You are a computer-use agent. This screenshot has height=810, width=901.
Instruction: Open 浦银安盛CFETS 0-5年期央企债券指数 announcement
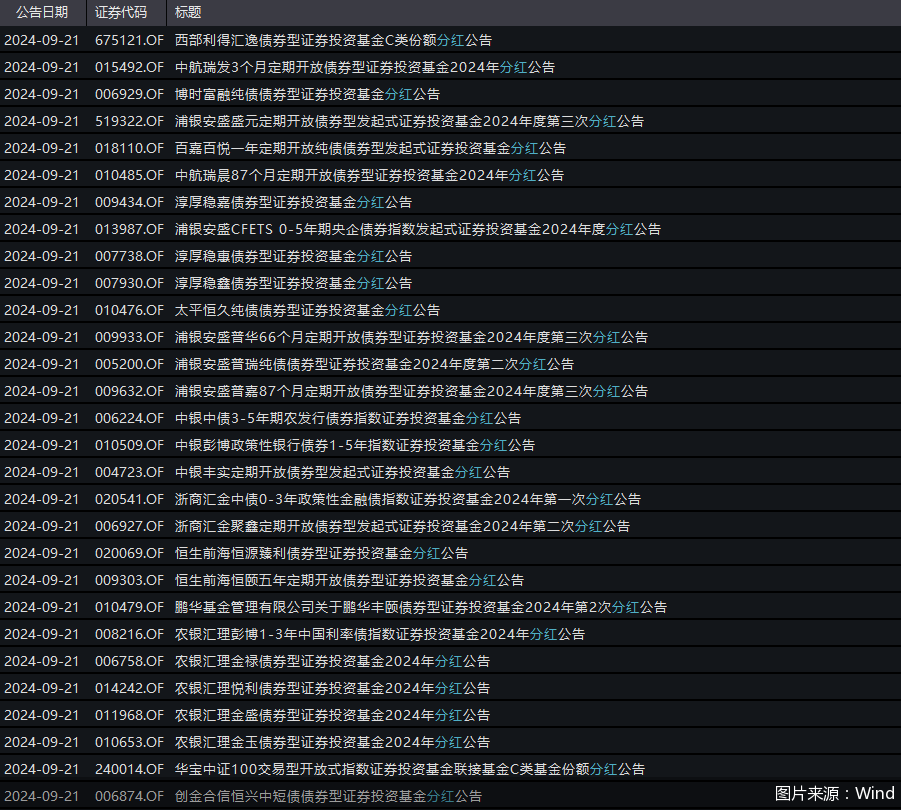click(418, 229)
